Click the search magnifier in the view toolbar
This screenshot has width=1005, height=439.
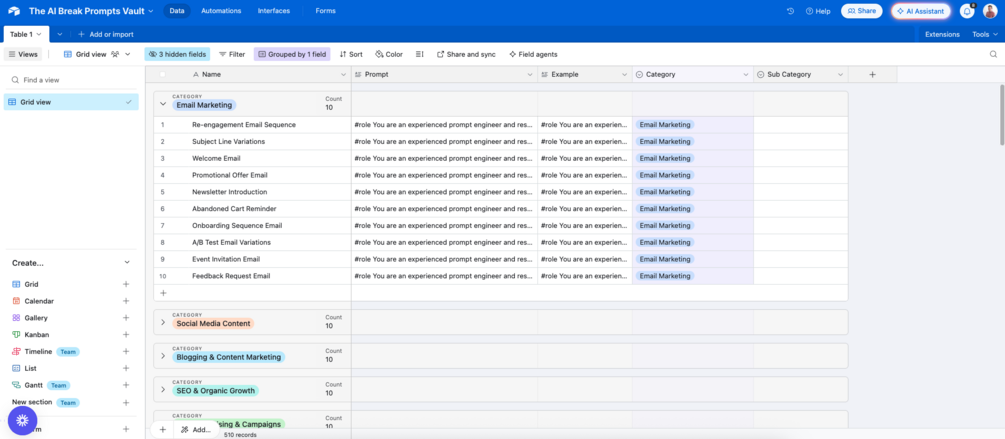tap(993, 54)
